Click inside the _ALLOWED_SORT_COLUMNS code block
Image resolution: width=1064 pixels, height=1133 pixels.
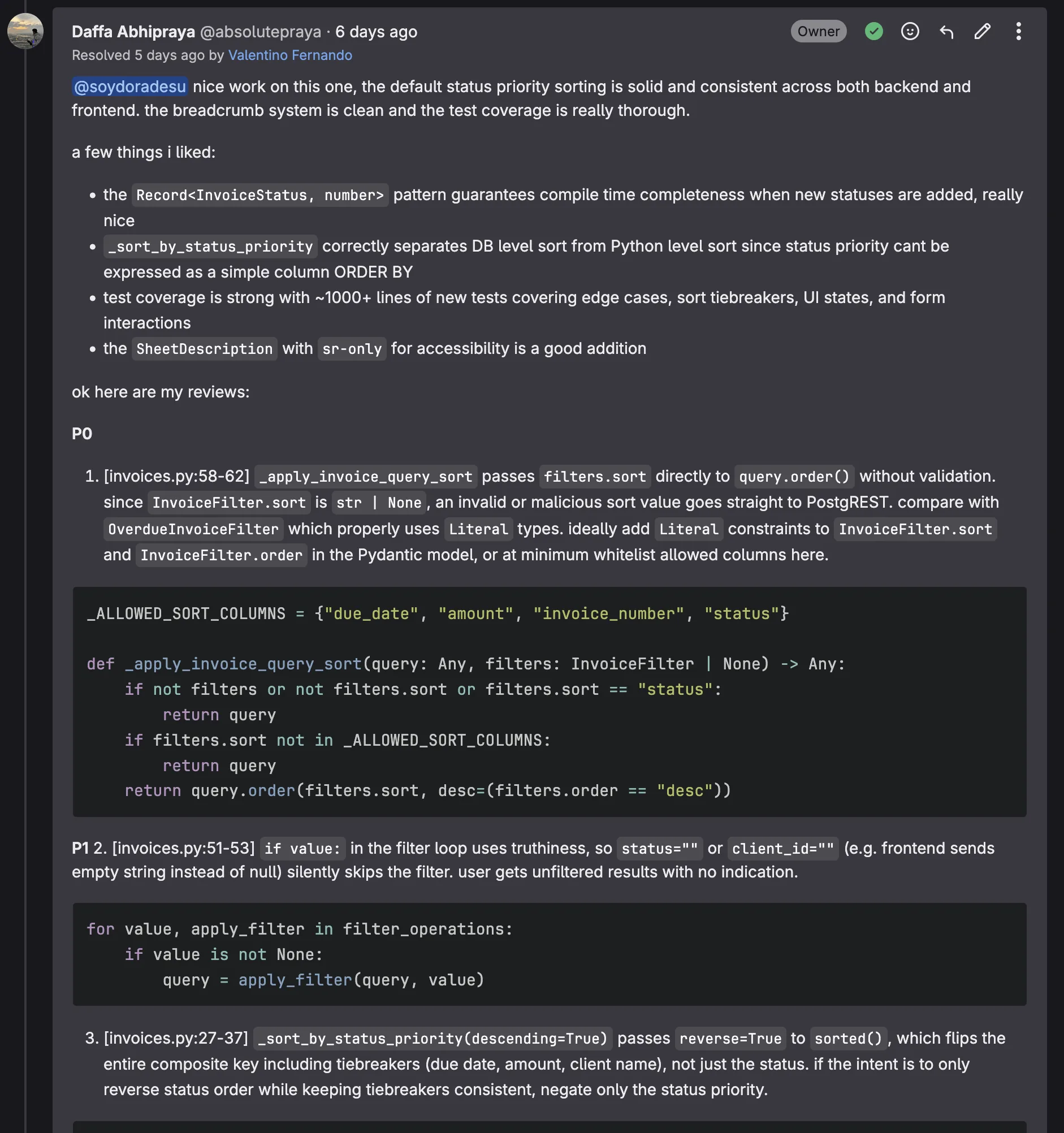point(549,702)
